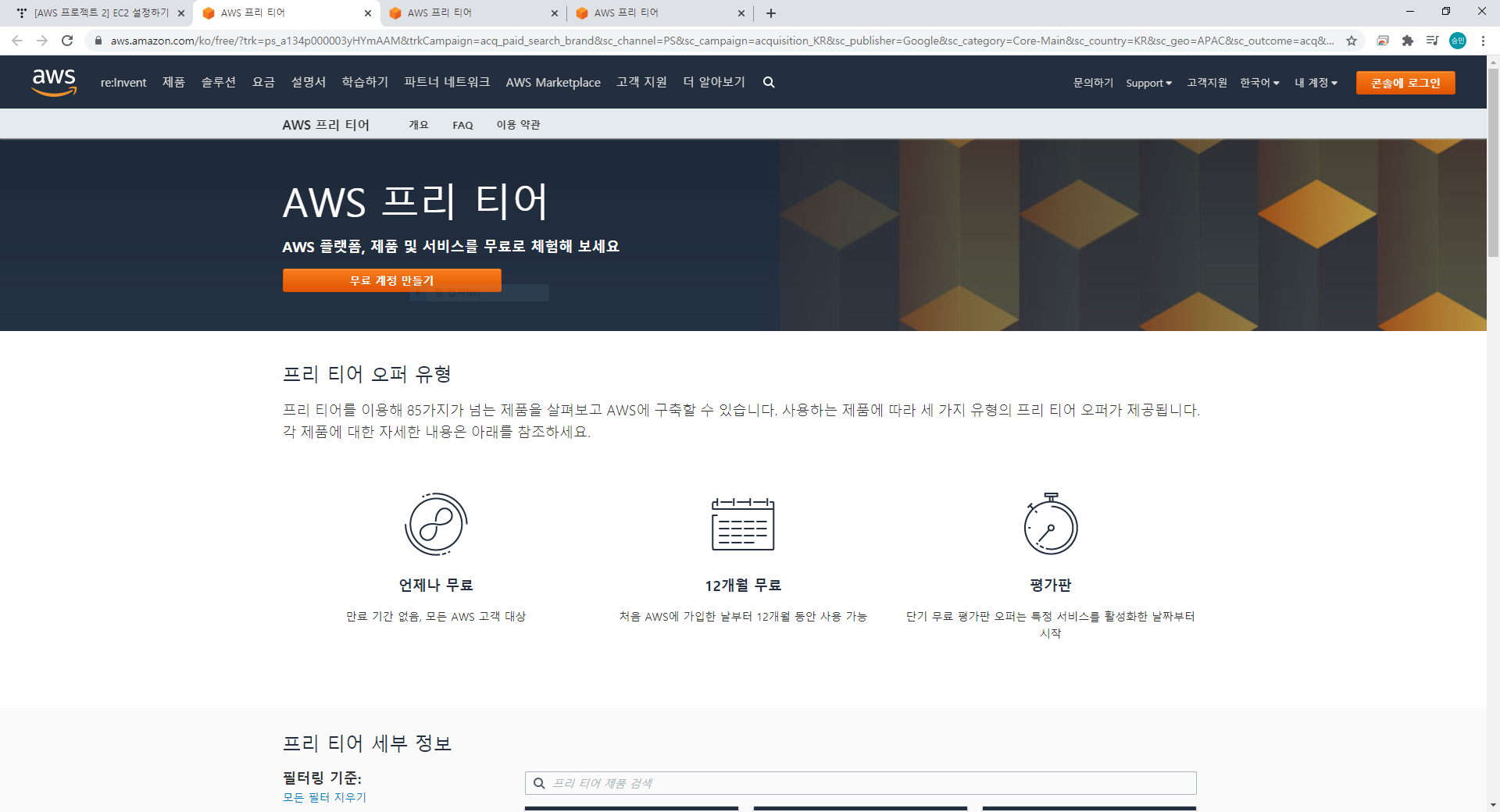This screenshot has width=1500, height=812.
Task: Click the infinity 'Always free' icon
Action: pos(436,524)
